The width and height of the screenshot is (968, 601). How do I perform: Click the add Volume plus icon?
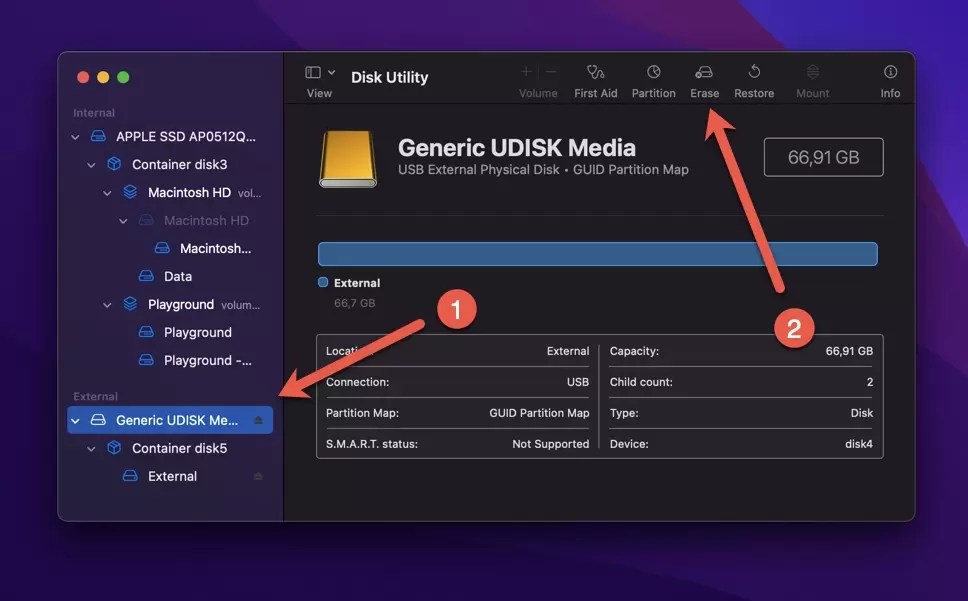(525, 71)
